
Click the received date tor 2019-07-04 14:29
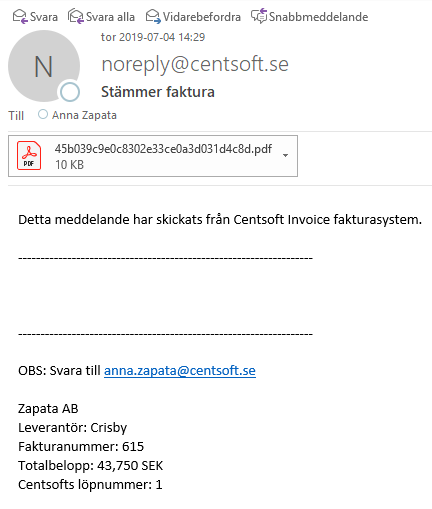(153, 37)
